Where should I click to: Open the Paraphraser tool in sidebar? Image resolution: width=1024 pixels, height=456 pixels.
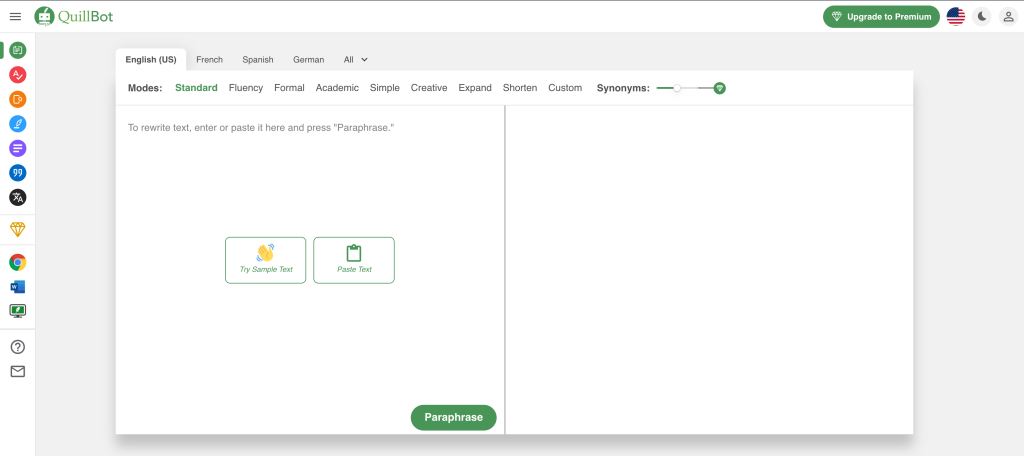click(x=18, y=50)
